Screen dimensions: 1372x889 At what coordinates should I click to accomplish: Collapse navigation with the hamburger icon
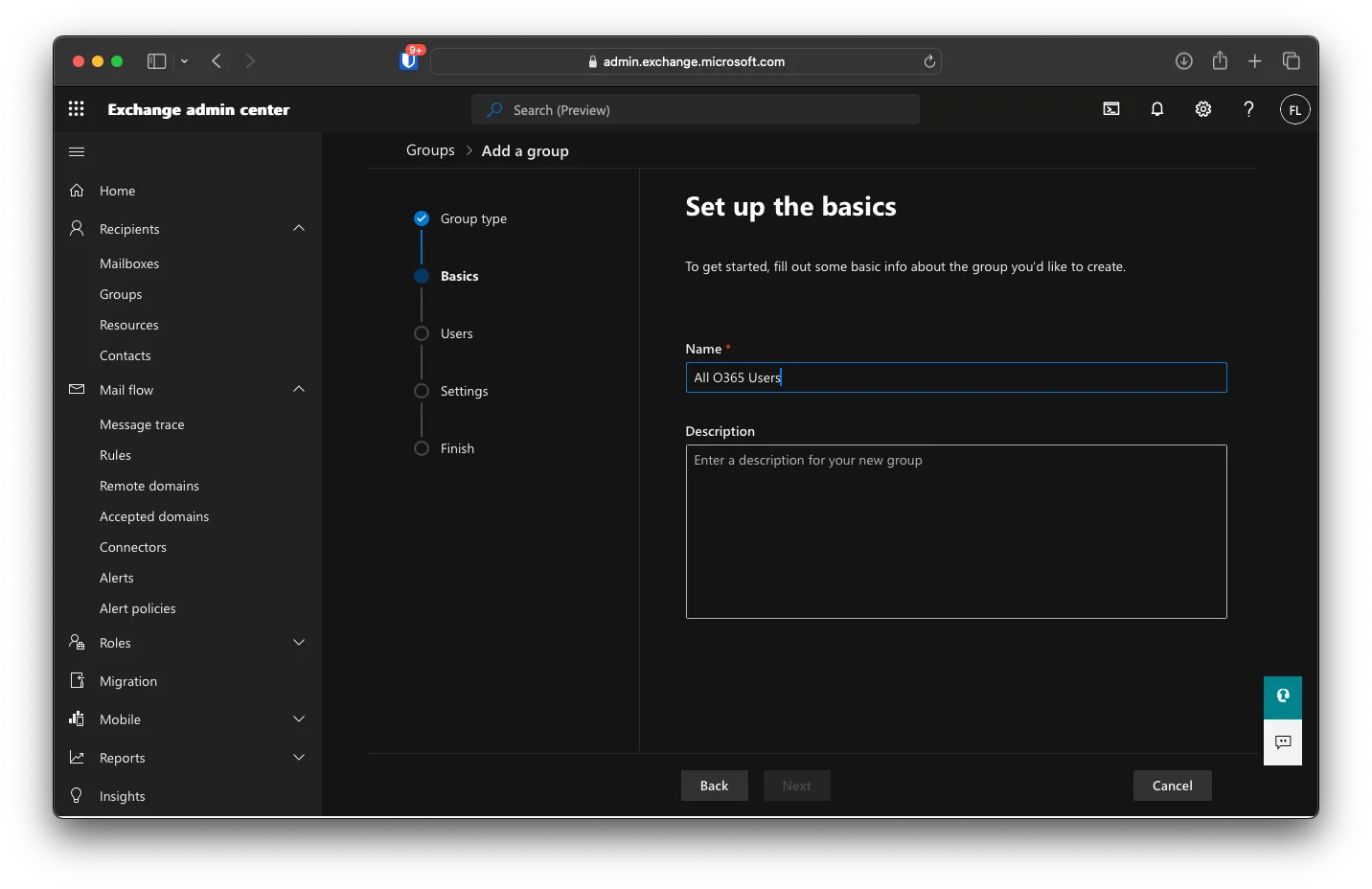pyautogui.click(x=77, y=151)
